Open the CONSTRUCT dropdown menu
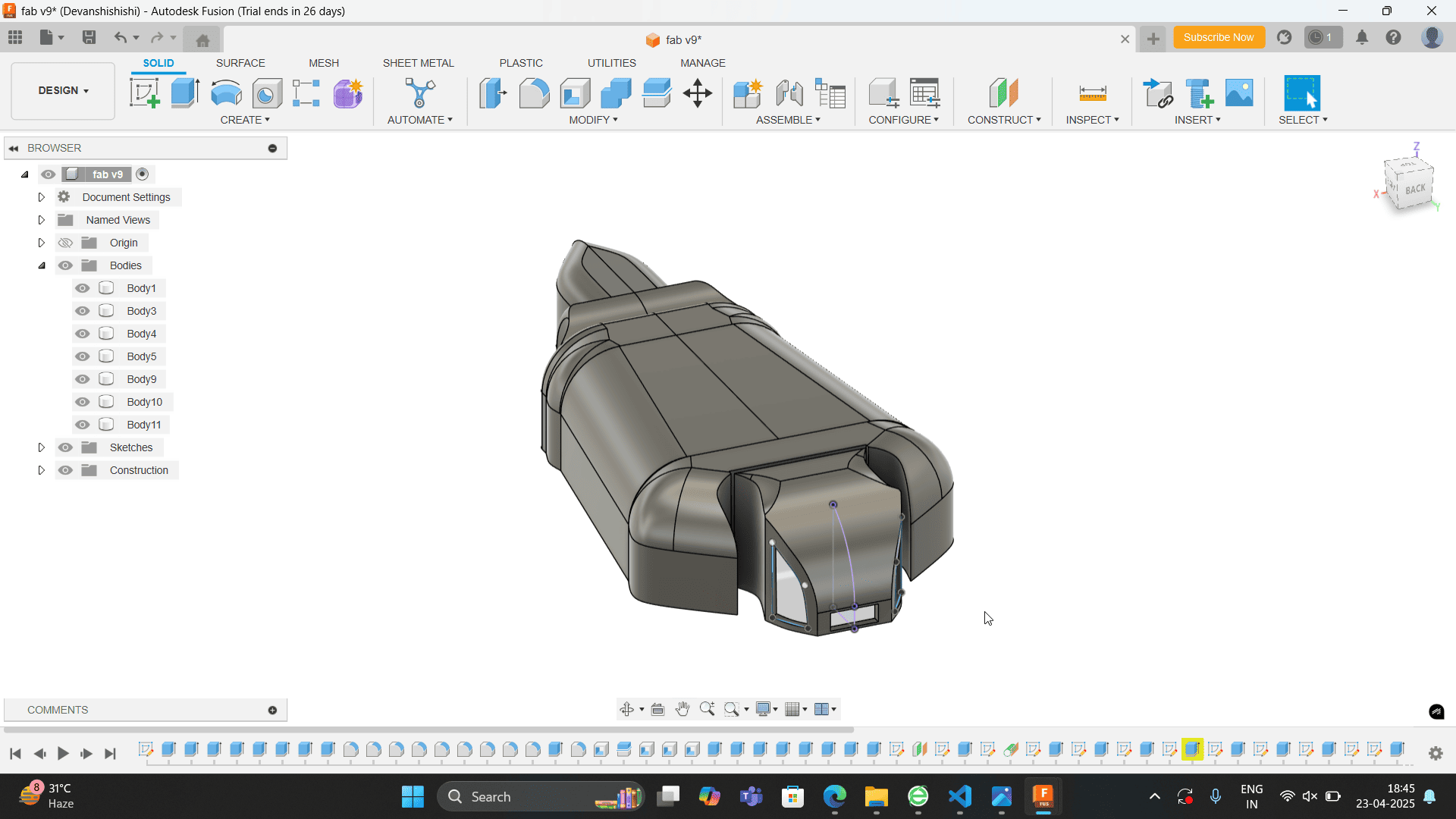Screen dimensions: 1456x819 [1004, 120]
